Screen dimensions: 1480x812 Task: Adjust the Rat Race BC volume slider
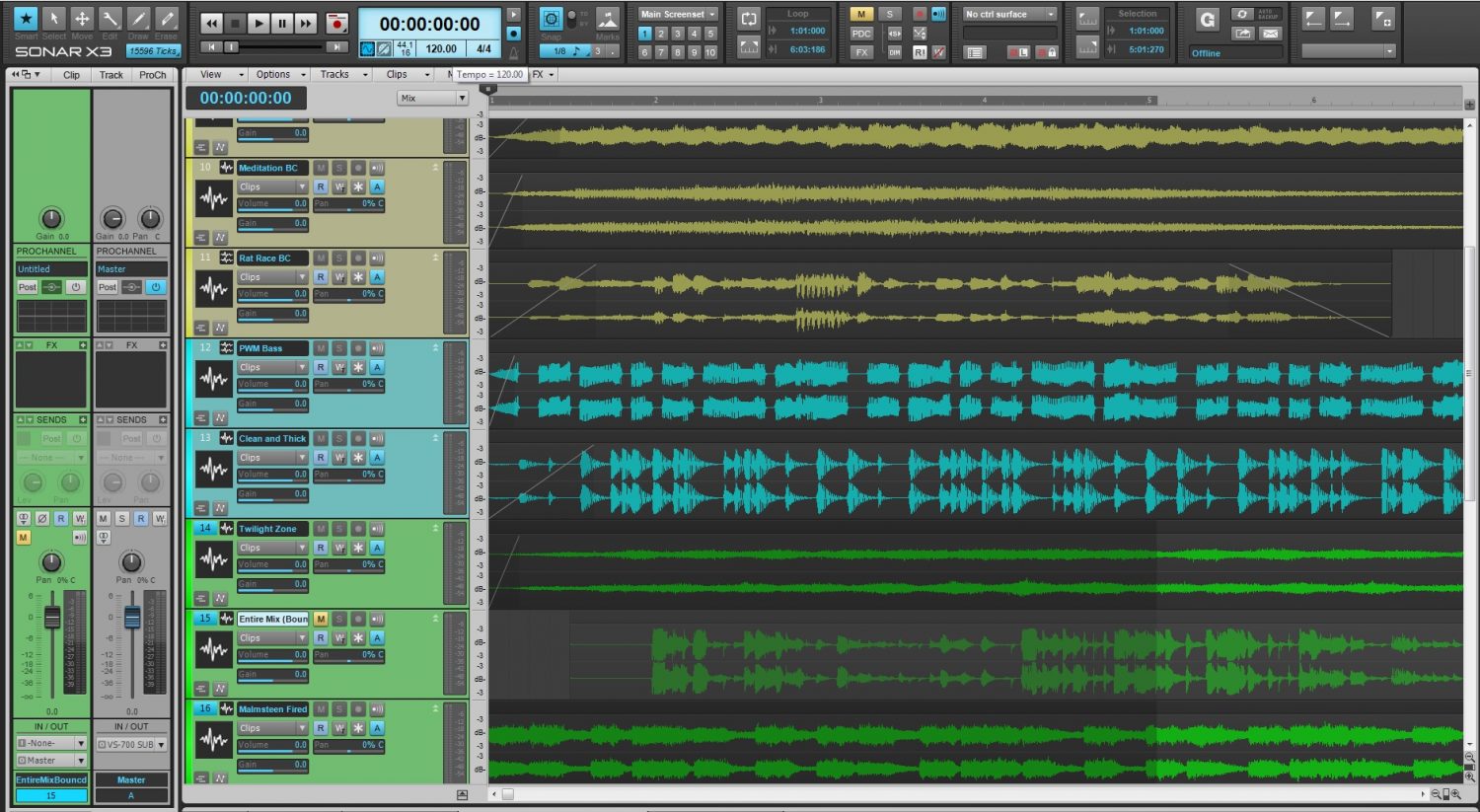272,294
